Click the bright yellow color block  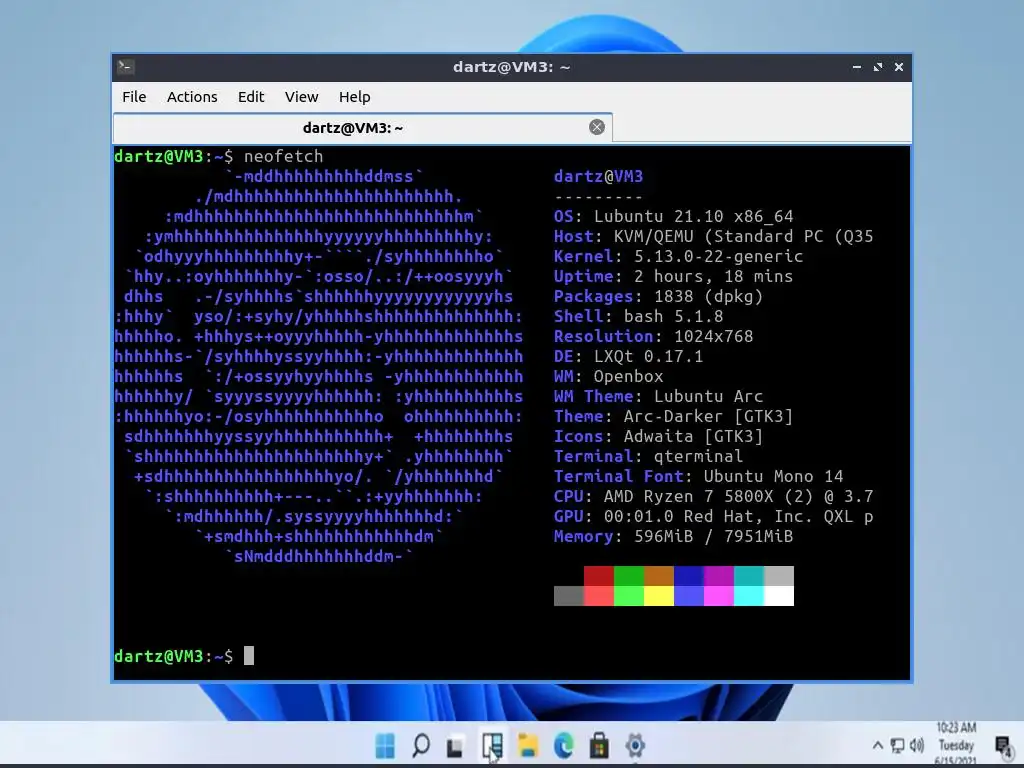[659, 596]
